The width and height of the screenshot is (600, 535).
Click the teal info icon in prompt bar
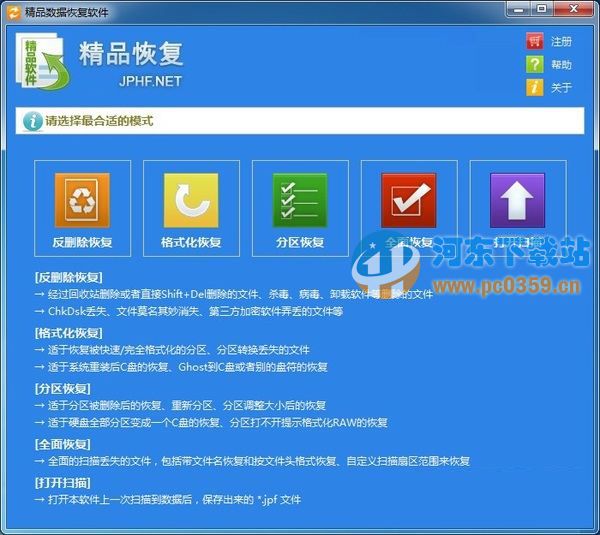tap(33, 121)
